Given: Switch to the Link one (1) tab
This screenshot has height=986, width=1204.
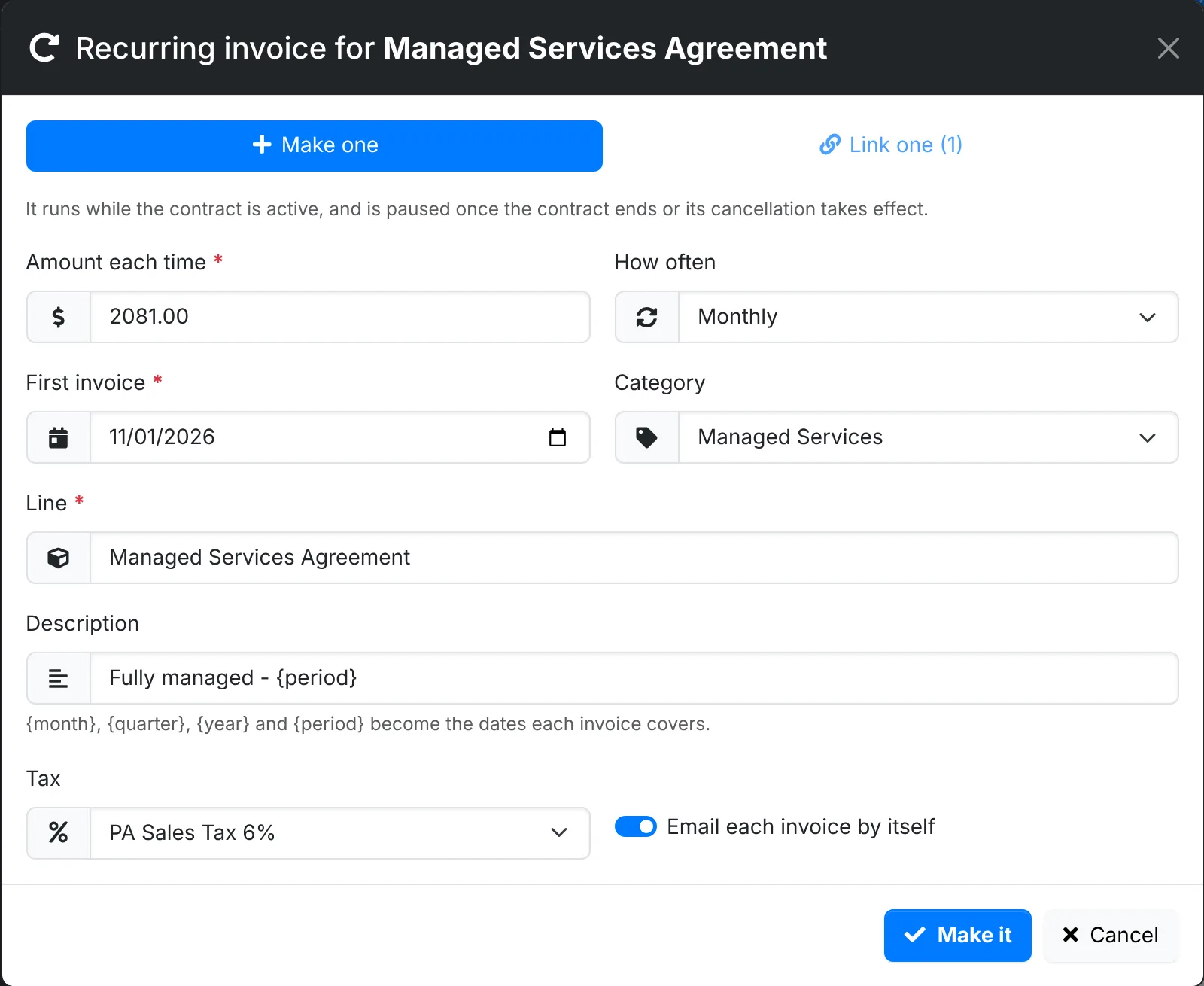Looking at the screenshot, I should click(x=891, y=145).
